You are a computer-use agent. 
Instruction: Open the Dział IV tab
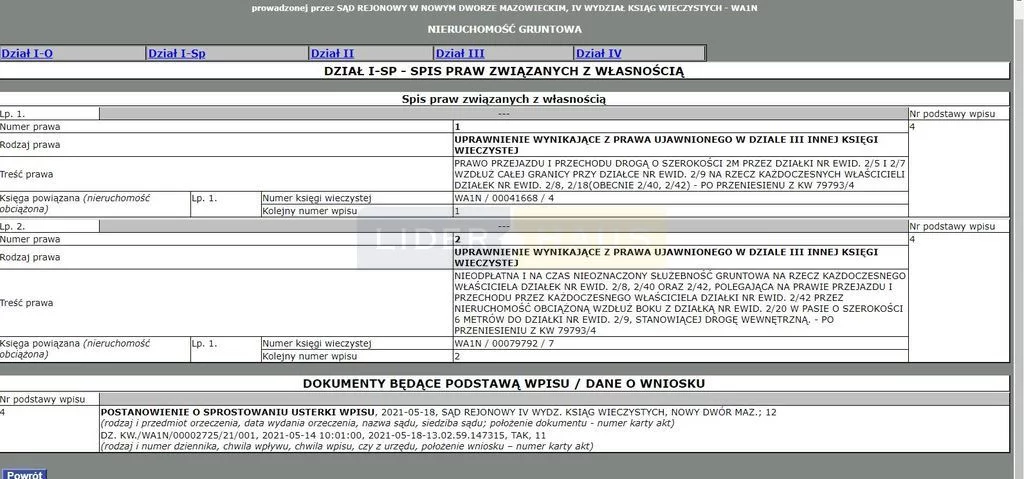point(598,53)
